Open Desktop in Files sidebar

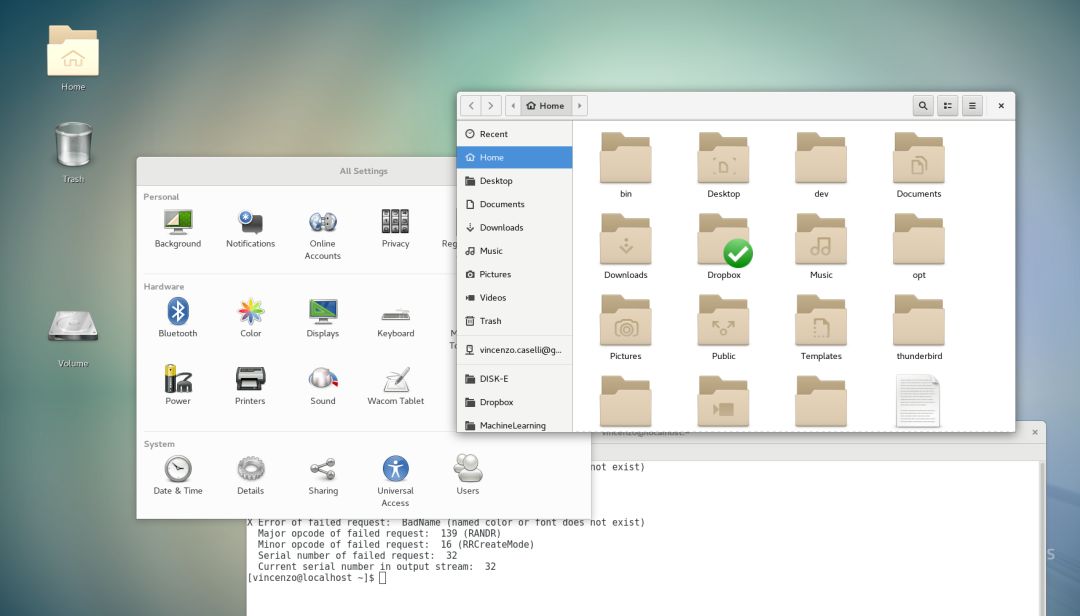point(515,181)
